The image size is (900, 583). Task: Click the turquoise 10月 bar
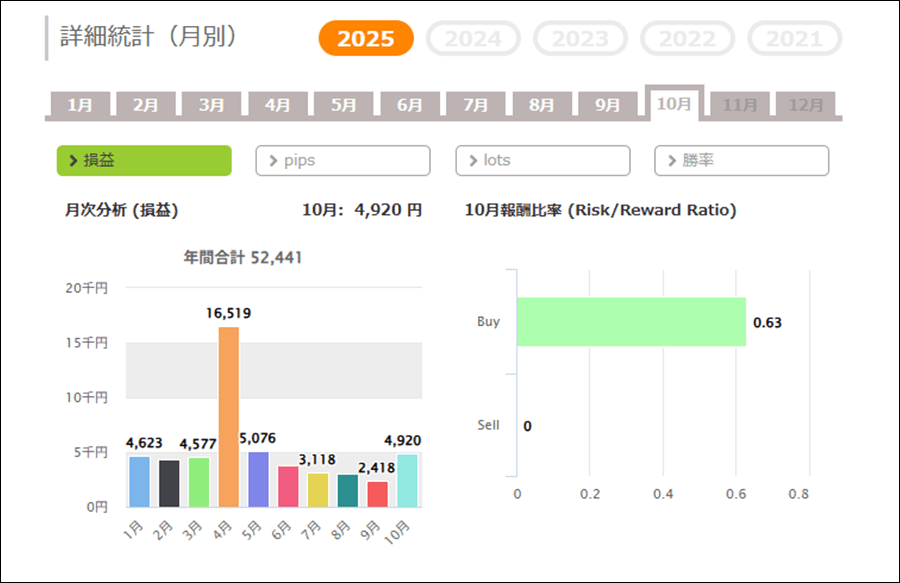pos(407,481)
